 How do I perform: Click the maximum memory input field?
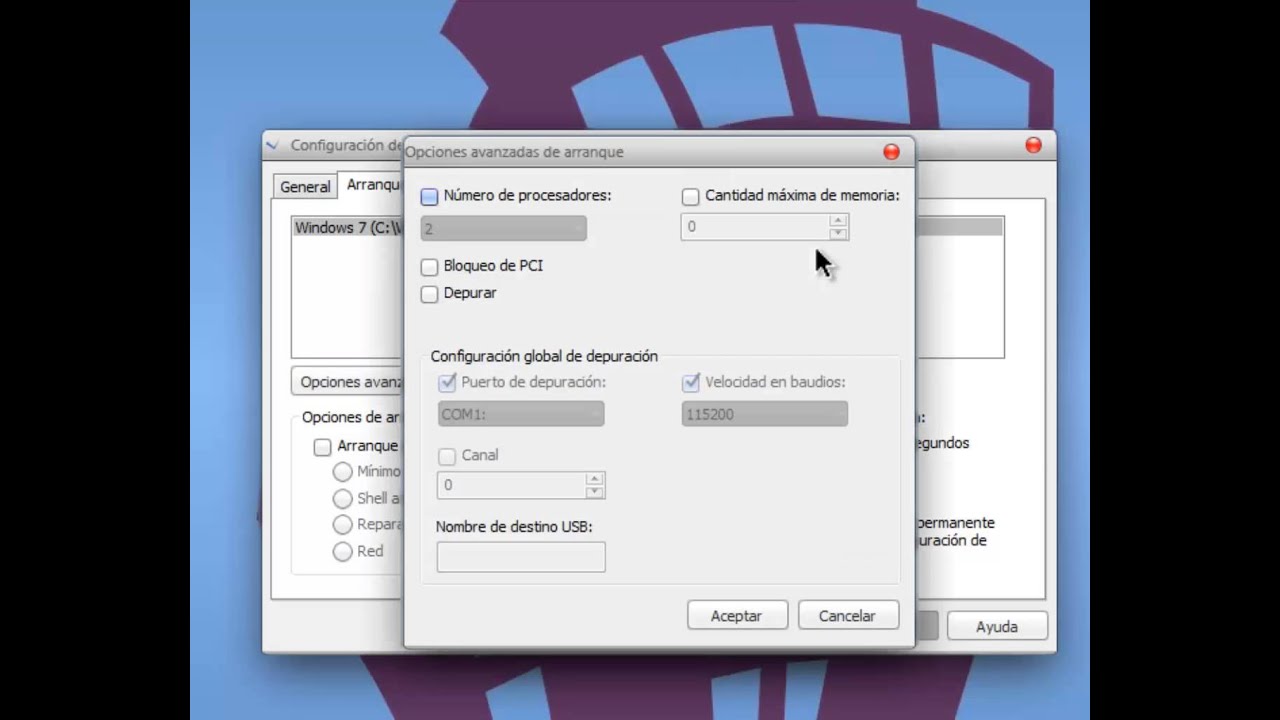[x=755, y=227]
